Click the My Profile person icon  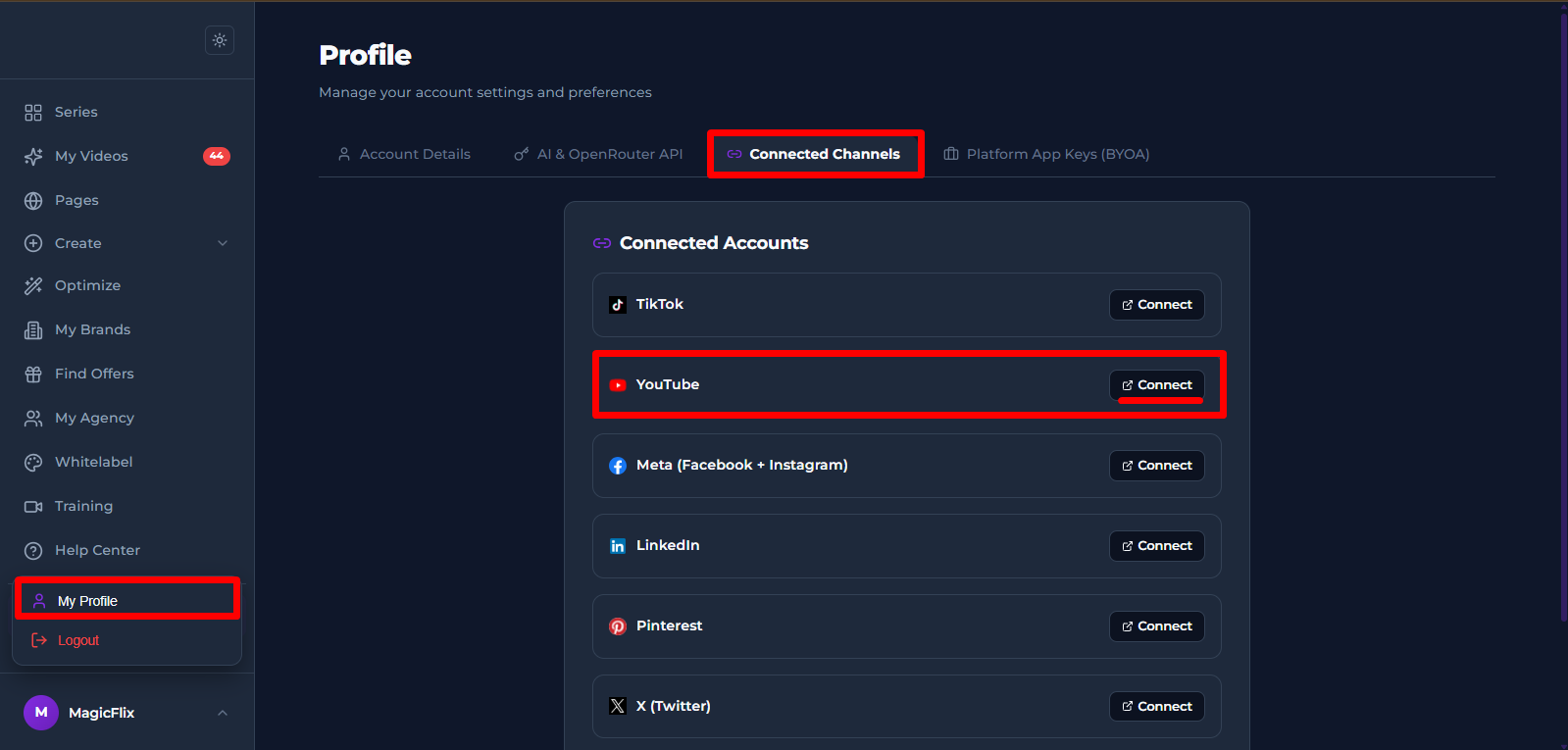tap(39, 601)
